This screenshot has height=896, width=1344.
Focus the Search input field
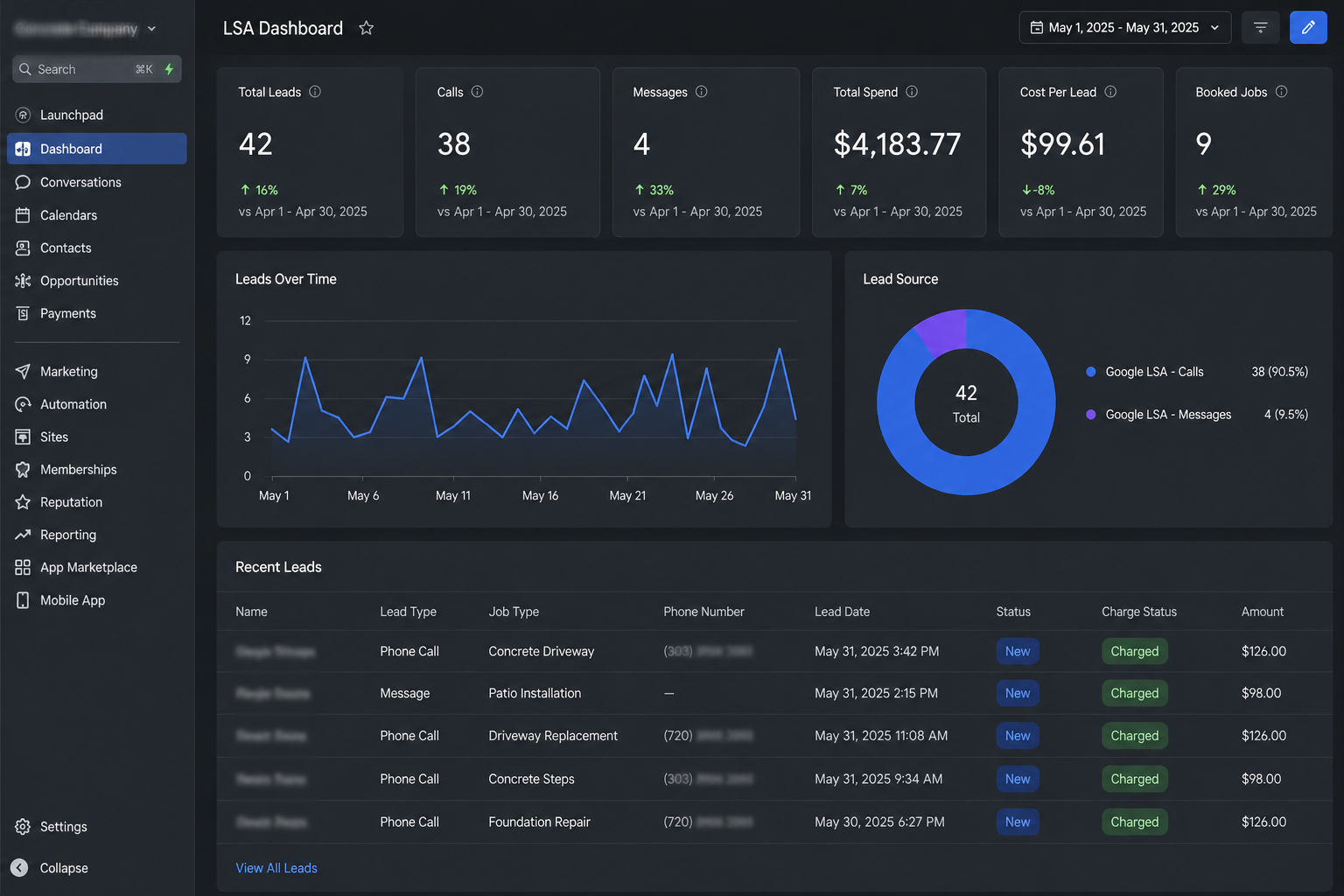97,69
